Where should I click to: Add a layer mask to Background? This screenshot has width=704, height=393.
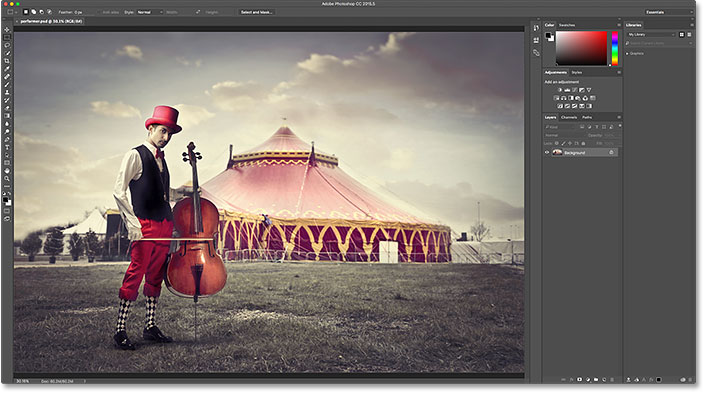click(x=579, y=380)
